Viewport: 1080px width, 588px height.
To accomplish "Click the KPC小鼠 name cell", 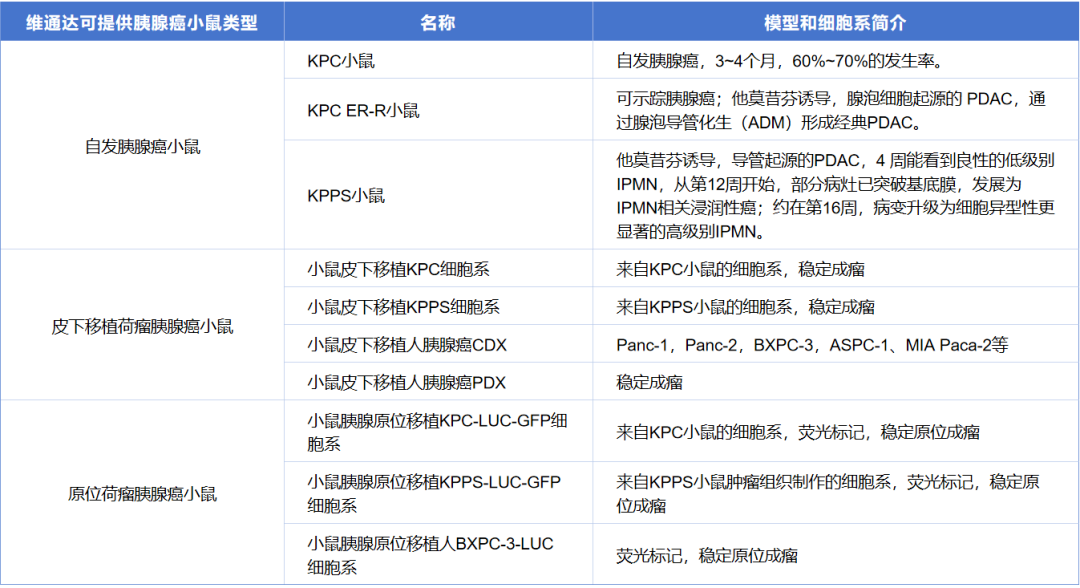I will point(342,62).
